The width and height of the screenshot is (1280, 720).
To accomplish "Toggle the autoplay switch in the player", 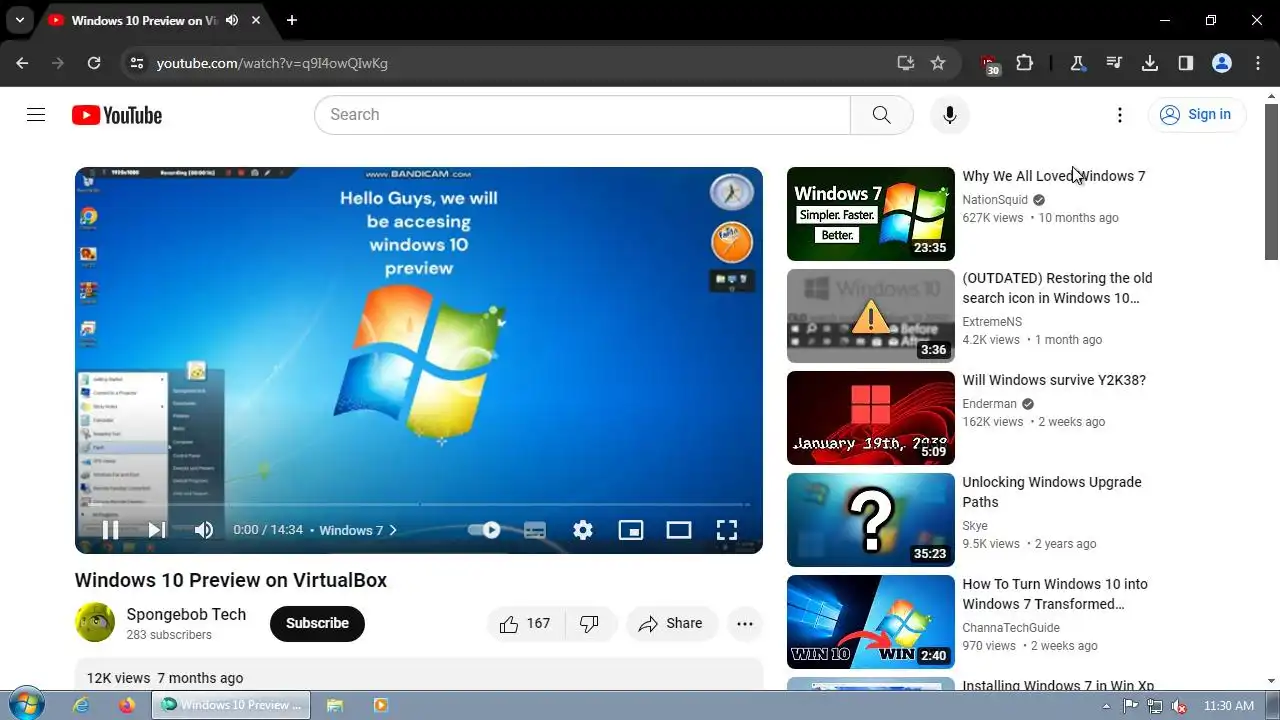I will 485,530.
